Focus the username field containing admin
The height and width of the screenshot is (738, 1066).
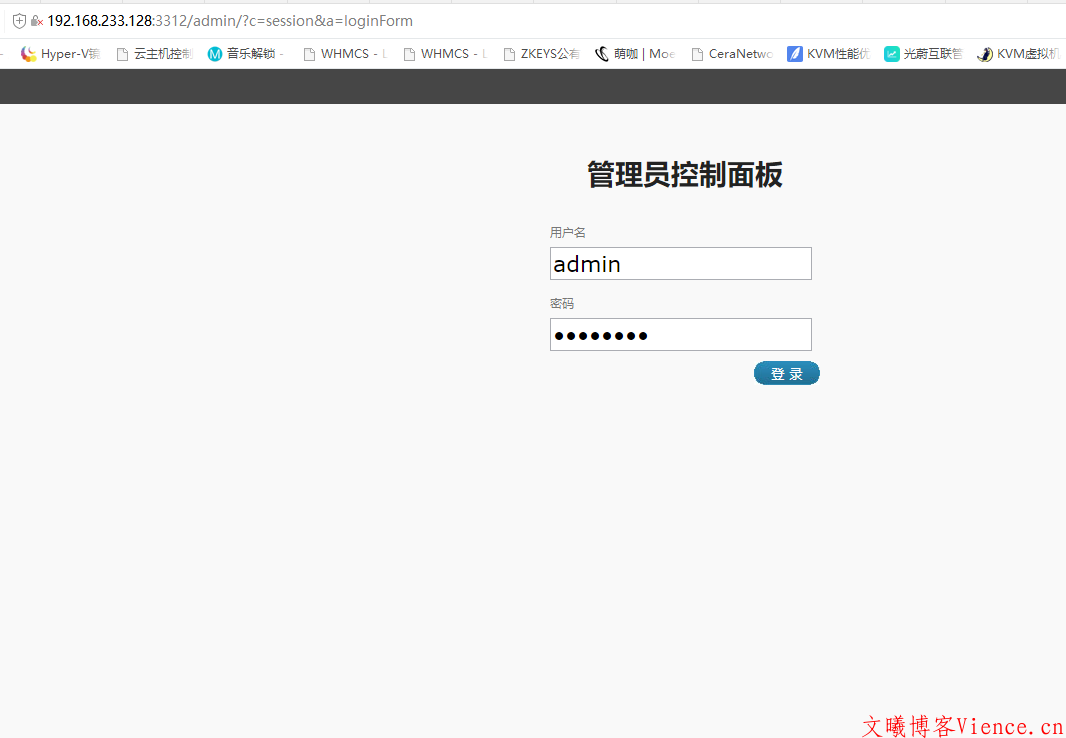pyautogui.click(x=680, y=264)
